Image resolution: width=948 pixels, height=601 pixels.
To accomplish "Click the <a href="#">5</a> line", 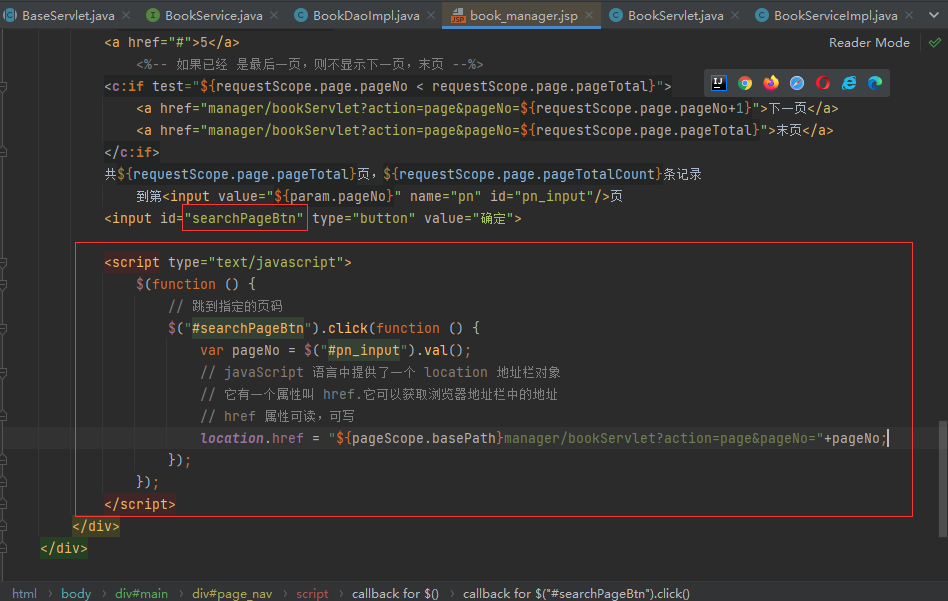I will [x=172, y=42].
